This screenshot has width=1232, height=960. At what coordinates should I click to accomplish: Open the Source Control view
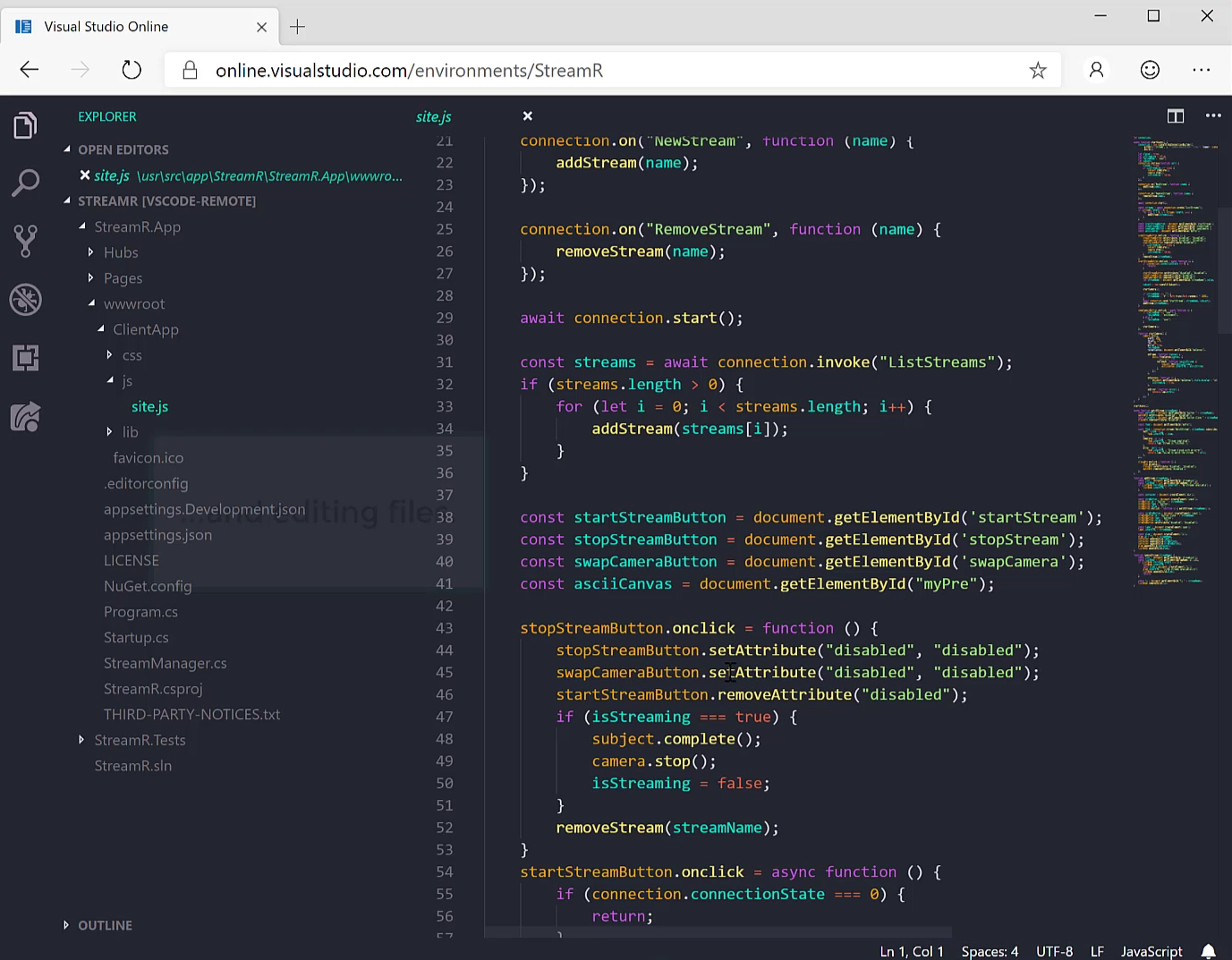coord(25,241)
